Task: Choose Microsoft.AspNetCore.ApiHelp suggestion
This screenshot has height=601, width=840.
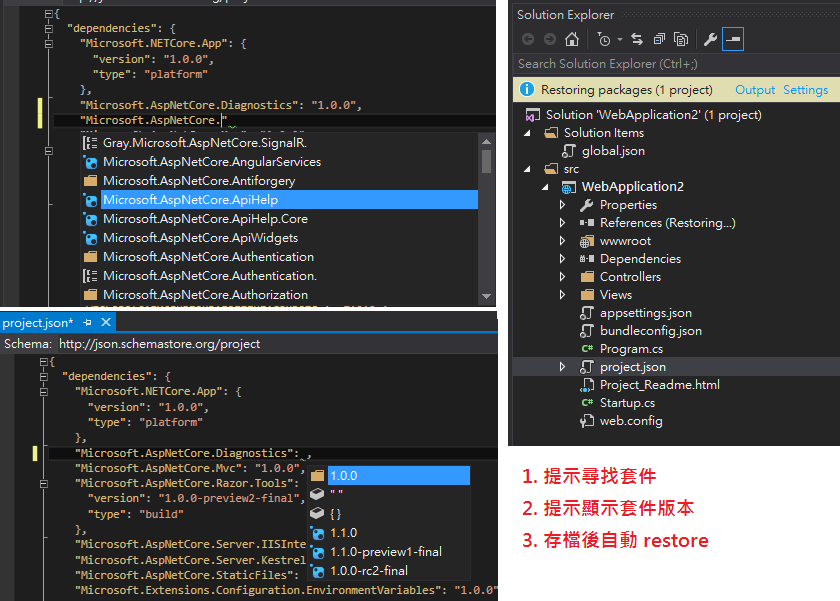Action: tap(279, 200)
